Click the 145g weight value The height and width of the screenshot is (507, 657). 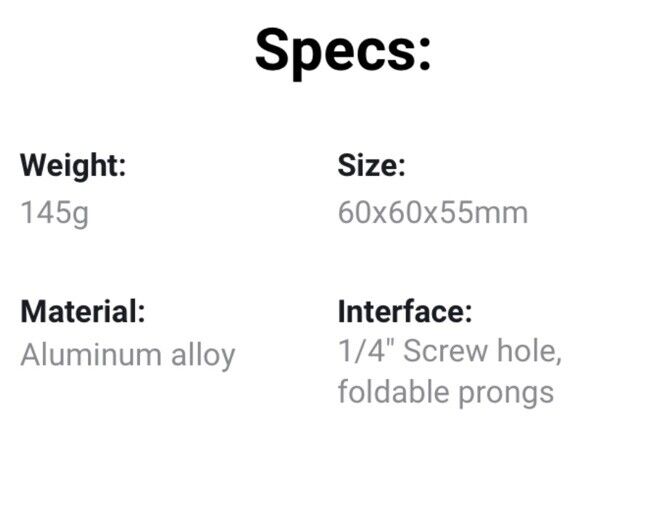tap(54, 213)
